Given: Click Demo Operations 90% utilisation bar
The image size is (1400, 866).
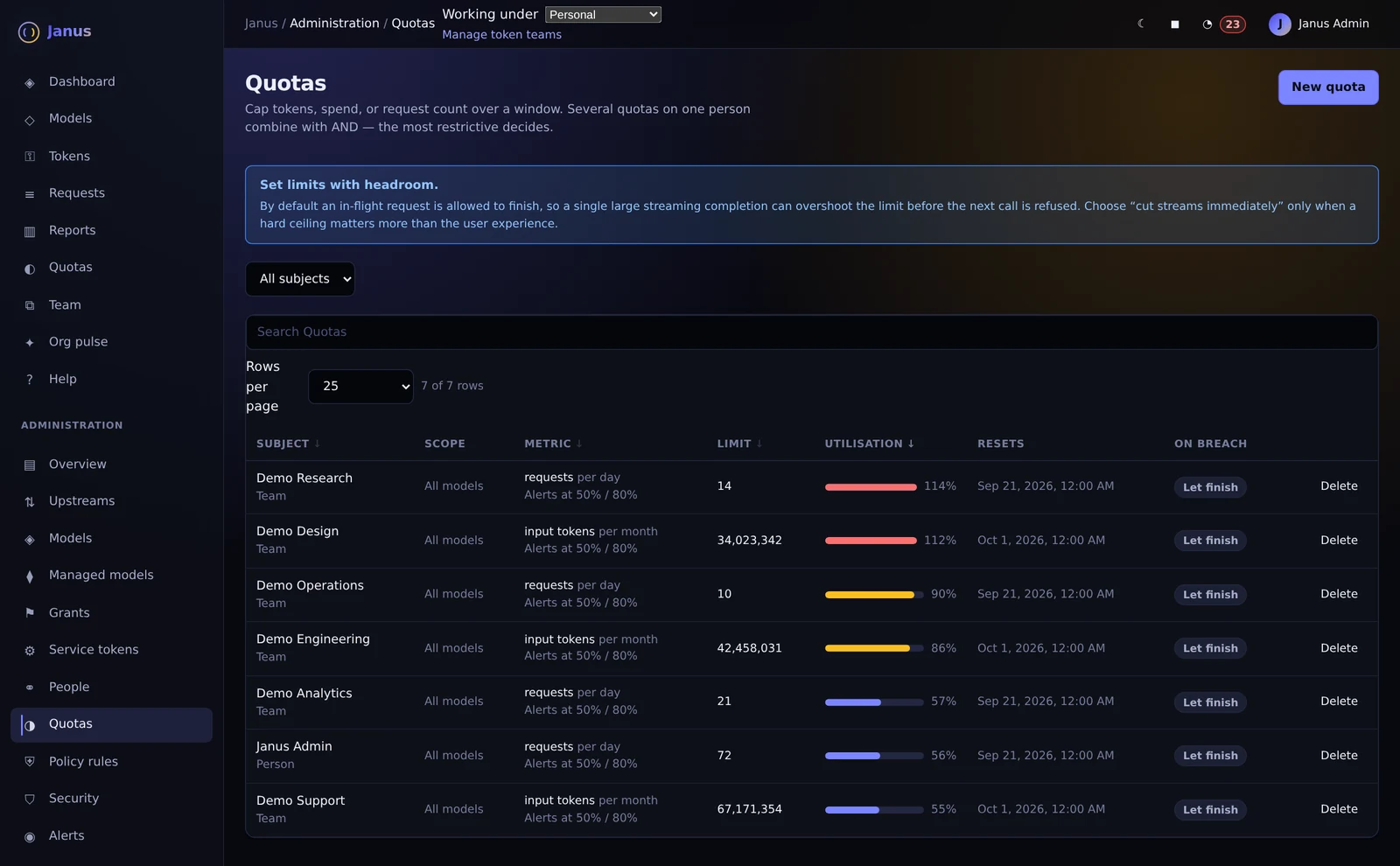Looking at the screenshot, I should tap(874, 595).
